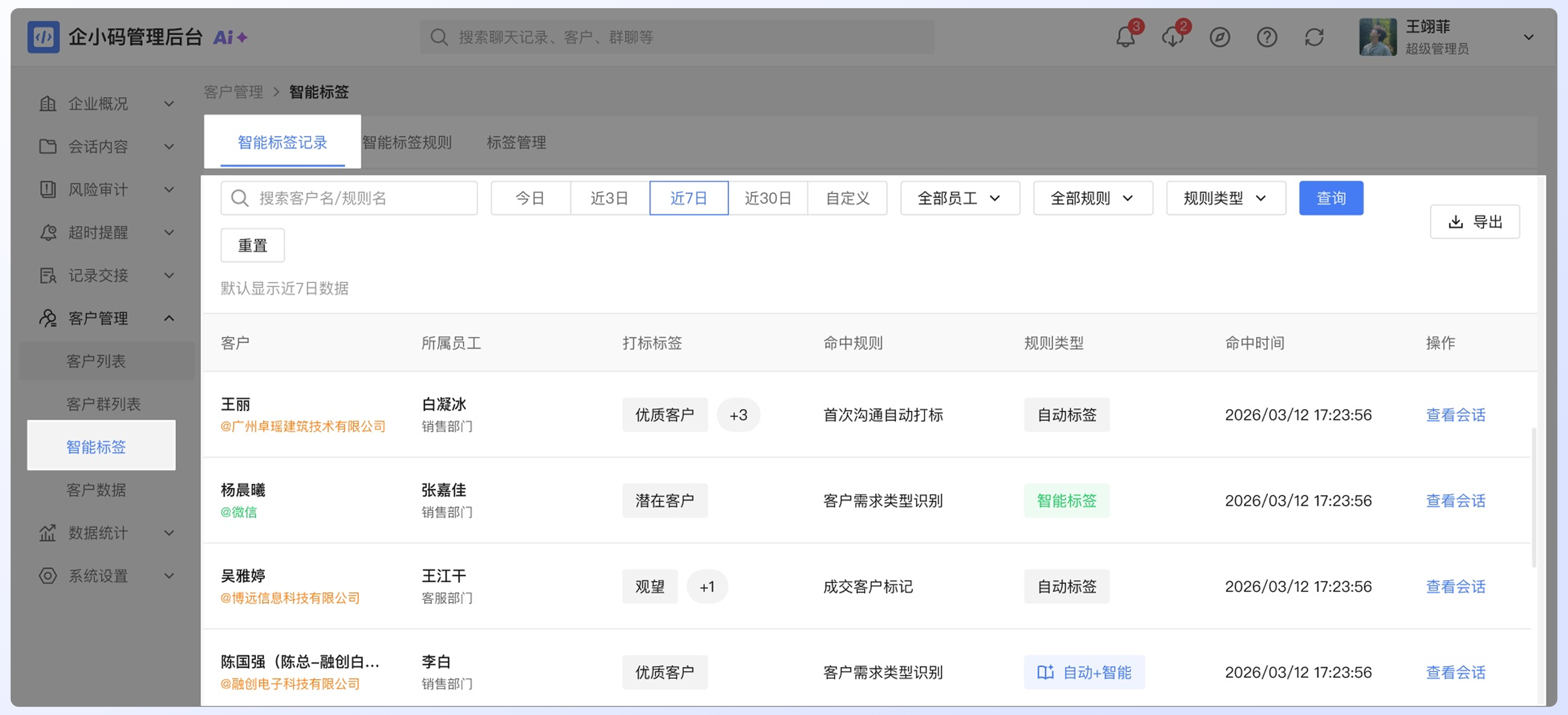Screen dimensions: 1568x715
Task: Click the 客户管理 breadcrumb link
Action: tap(233, 92)
